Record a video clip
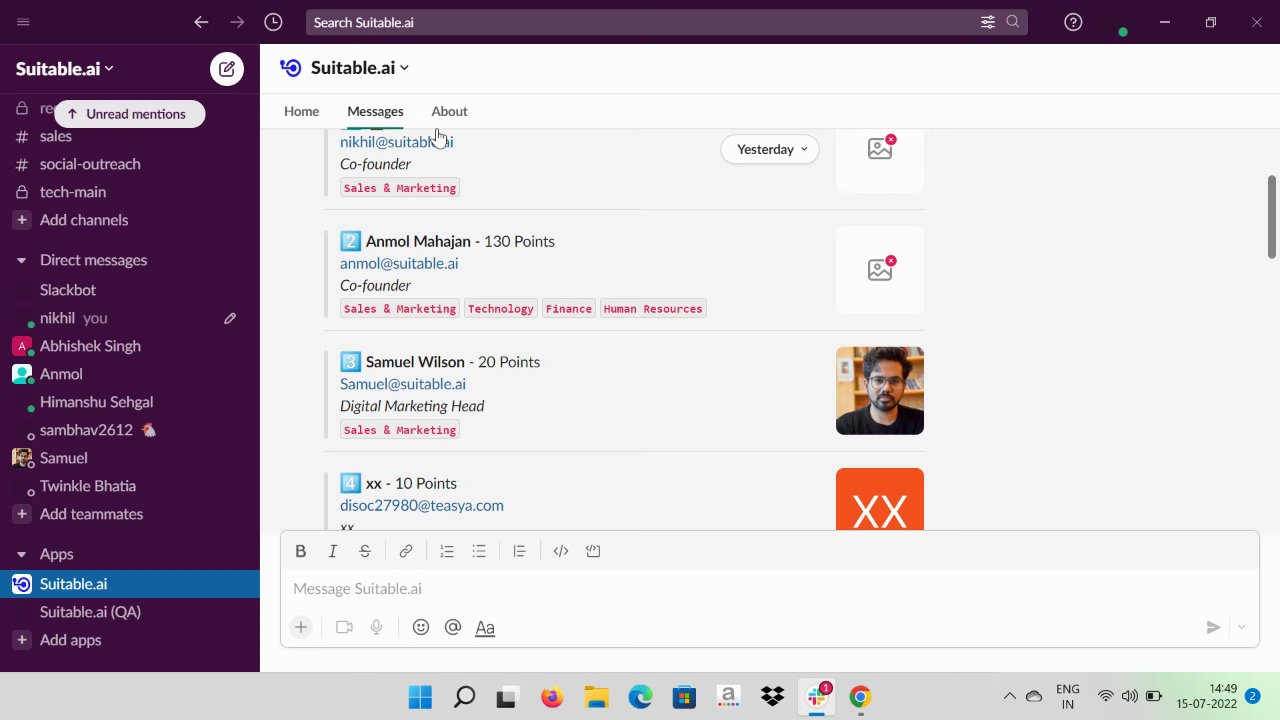This screenshot has width=1280, height=720. tap(344, 627)
